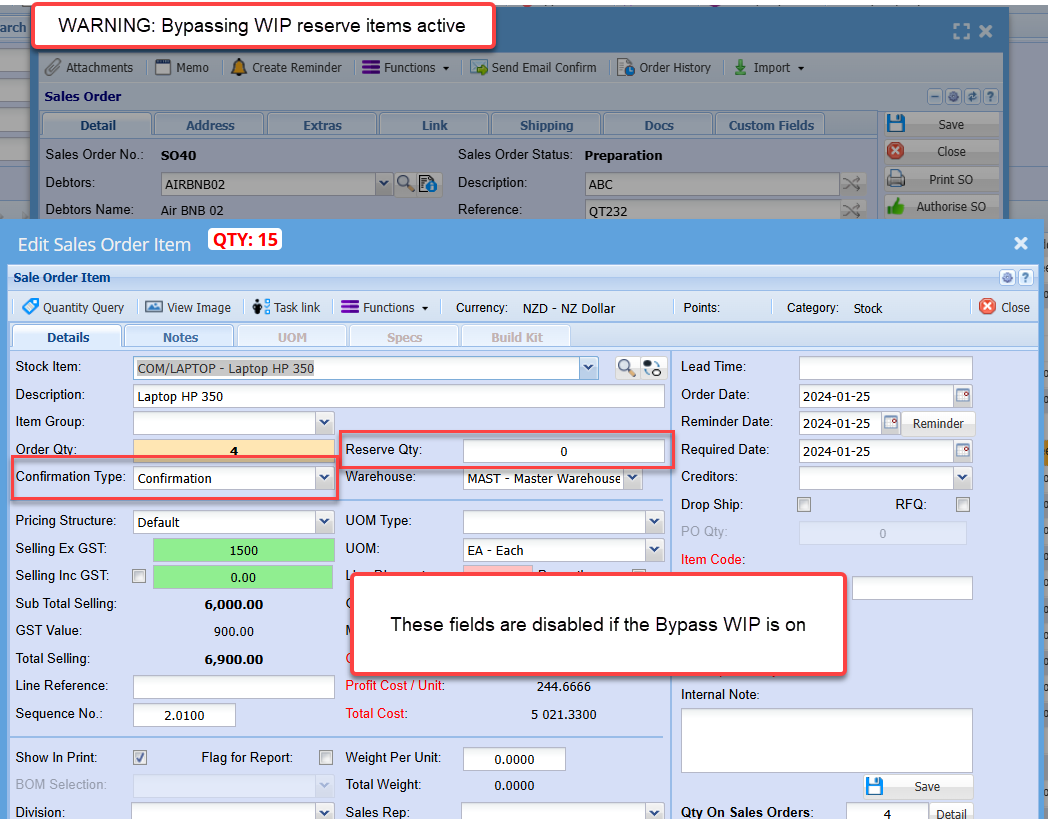Image resolution: width=1048 pixels, height=819 pixels.
Task: Click fullscreen icon on Sales Order window
Action: (x=961, y=31)
